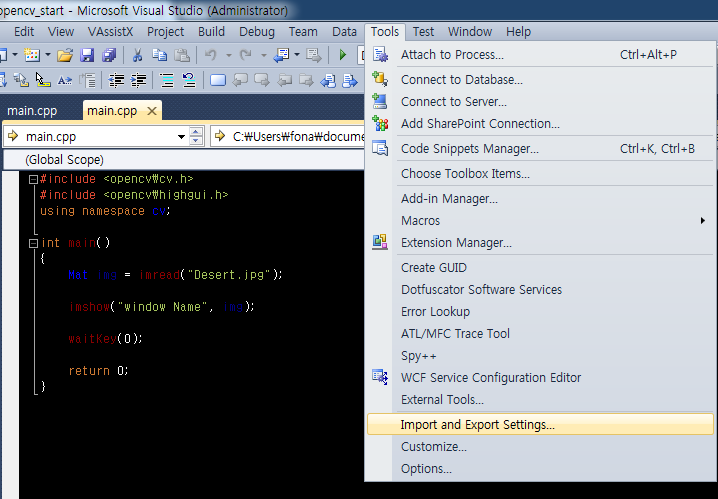Launch ATL/MFC Trace Tool
This screenshot has height=499, width=718.
click(540, 333)
